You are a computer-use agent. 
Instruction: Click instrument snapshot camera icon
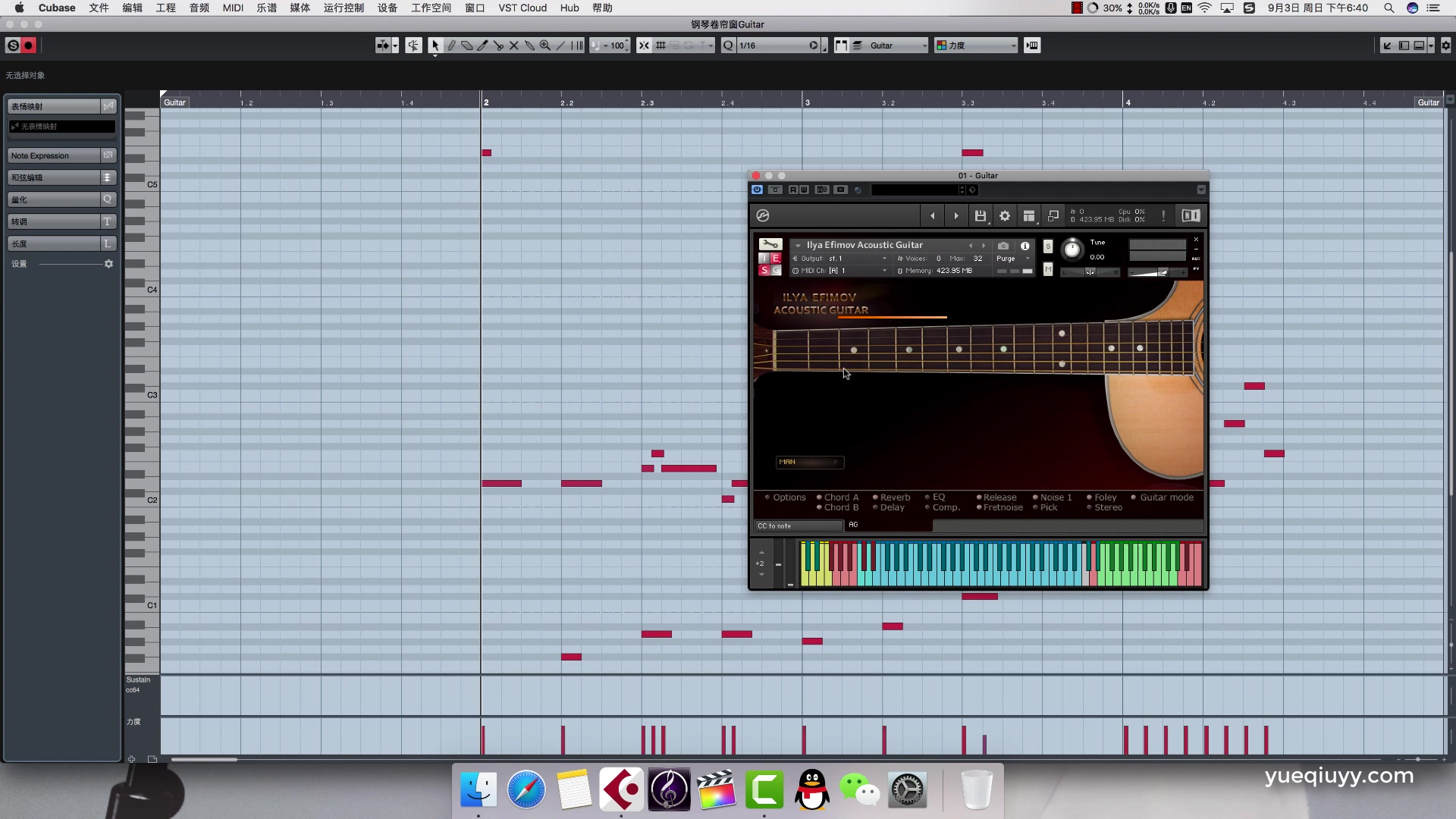point(1003,246)
